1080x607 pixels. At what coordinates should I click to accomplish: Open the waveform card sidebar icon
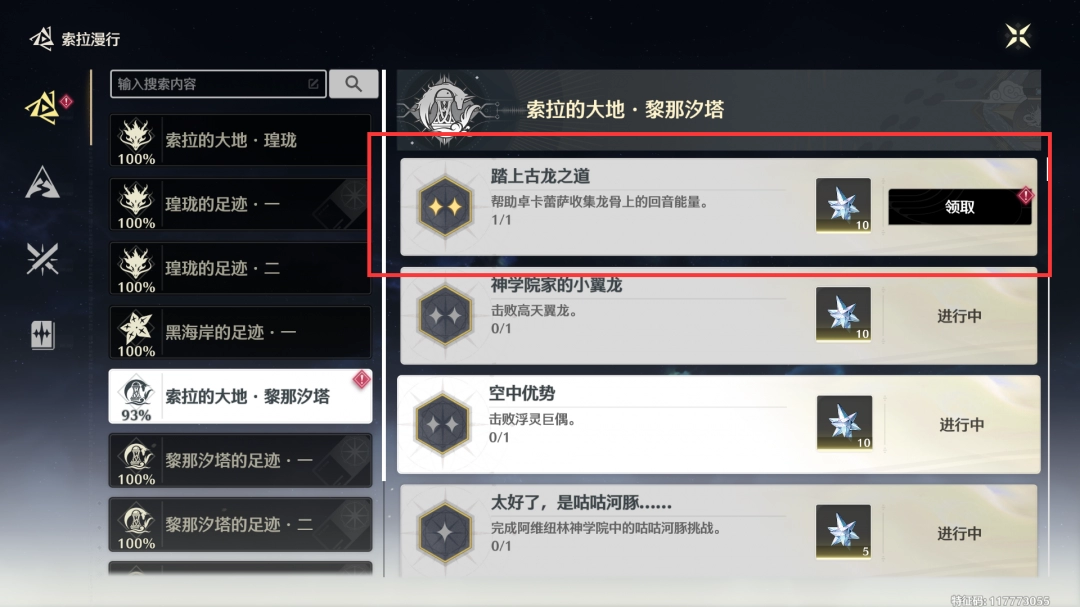tap(42, 335)
